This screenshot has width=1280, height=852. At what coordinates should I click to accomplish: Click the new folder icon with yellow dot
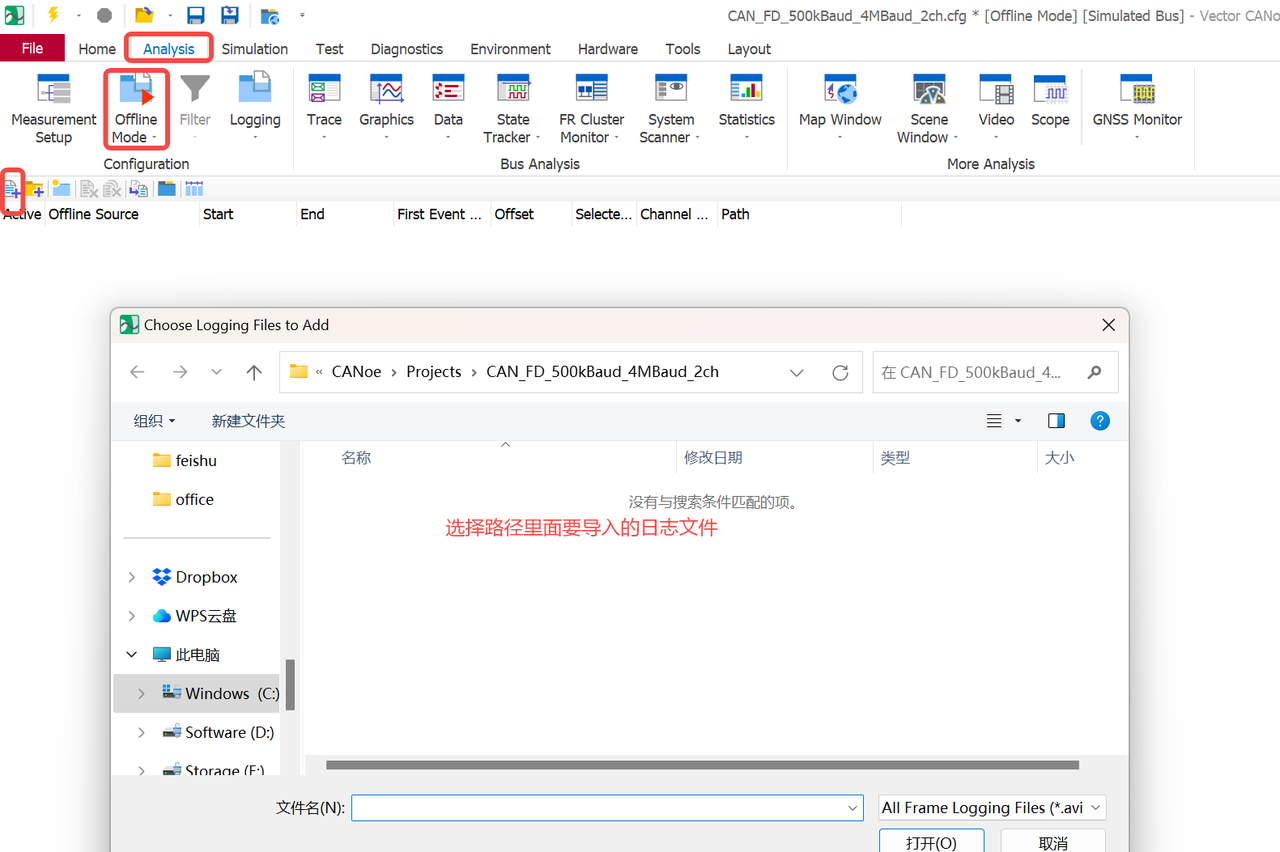(x=61, y=188)
